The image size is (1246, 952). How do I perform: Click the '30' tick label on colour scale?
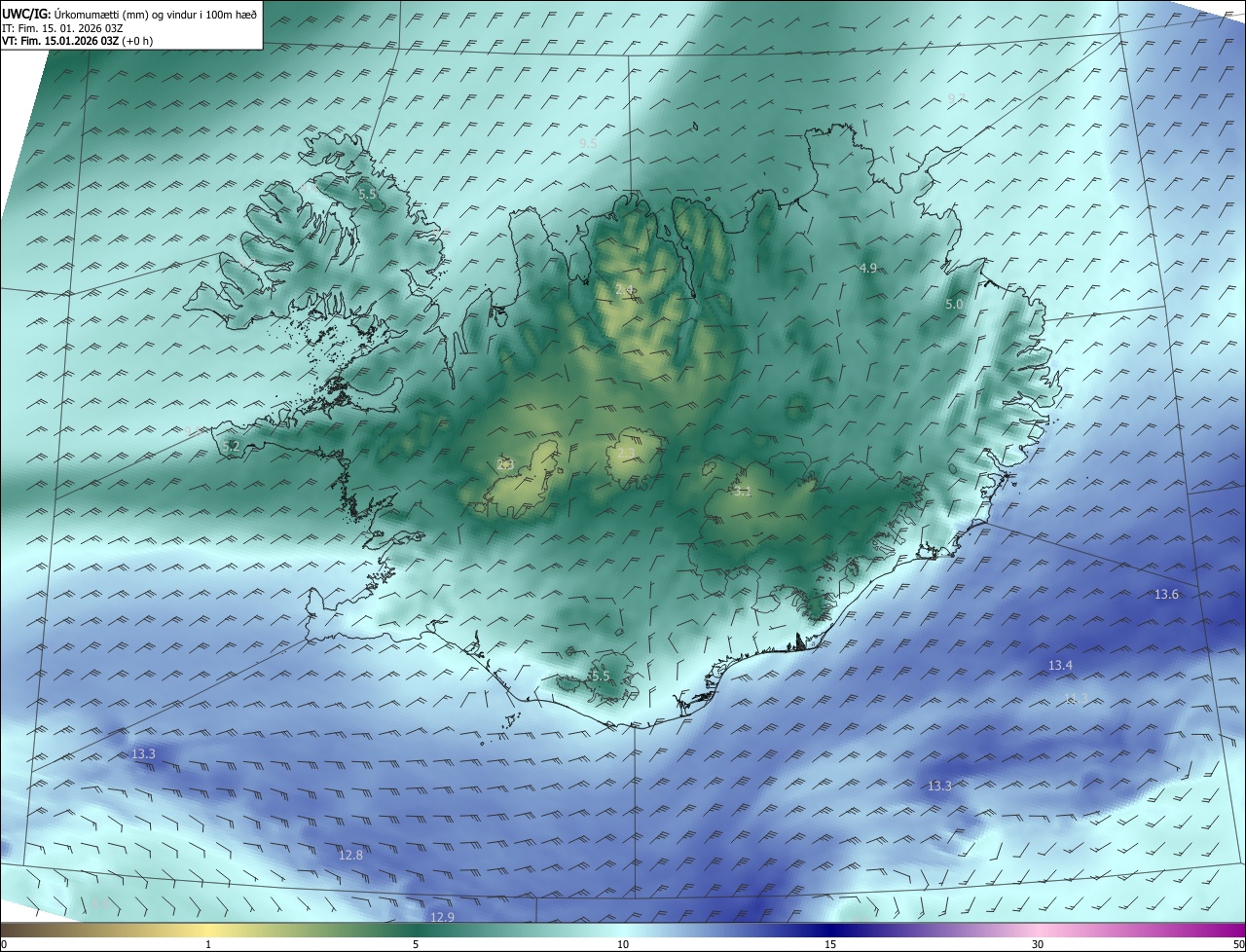[1038, 944]
